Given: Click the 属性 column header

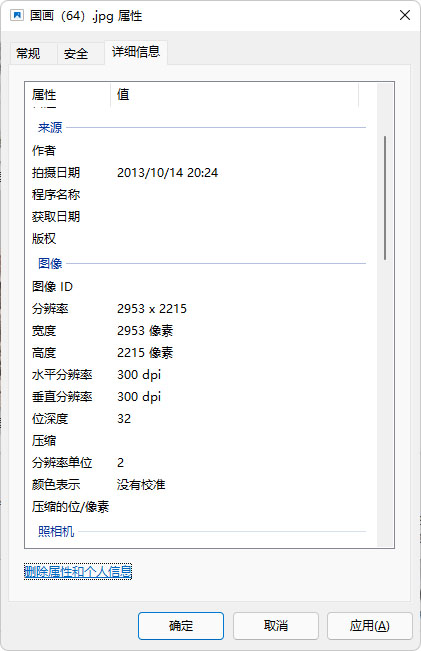Looking at the screenshot, I should pyautogui.click(x=68, y=95).
